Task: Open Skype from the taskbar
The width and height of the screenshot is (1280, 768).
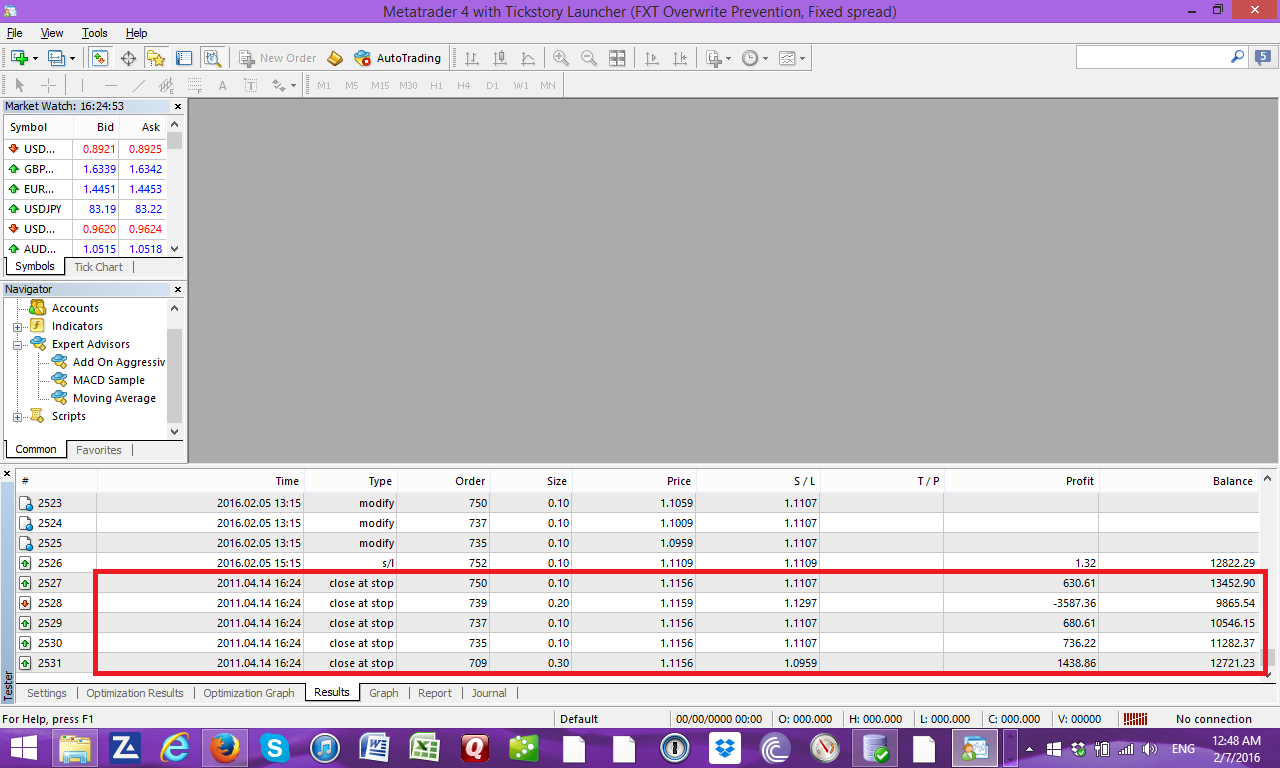Action: [x=274, y=748]
